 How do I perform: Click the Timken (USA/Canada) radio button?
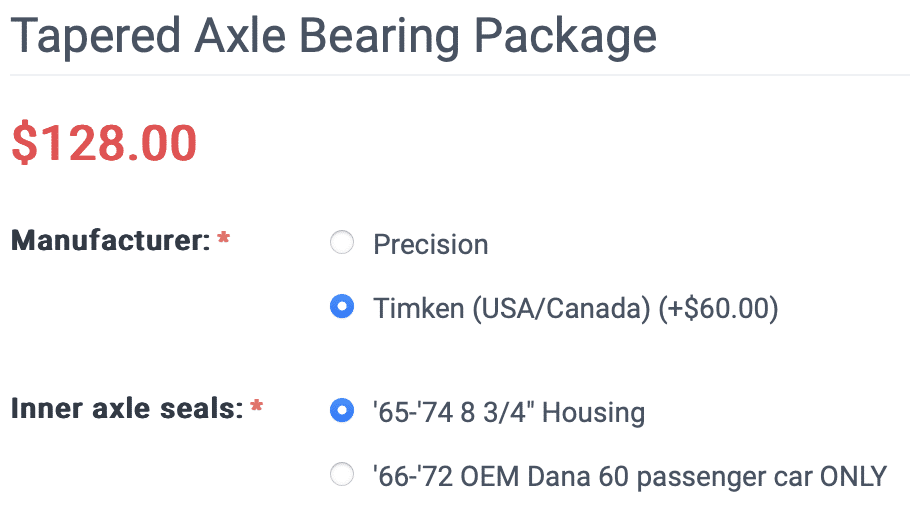click(342, 307)
